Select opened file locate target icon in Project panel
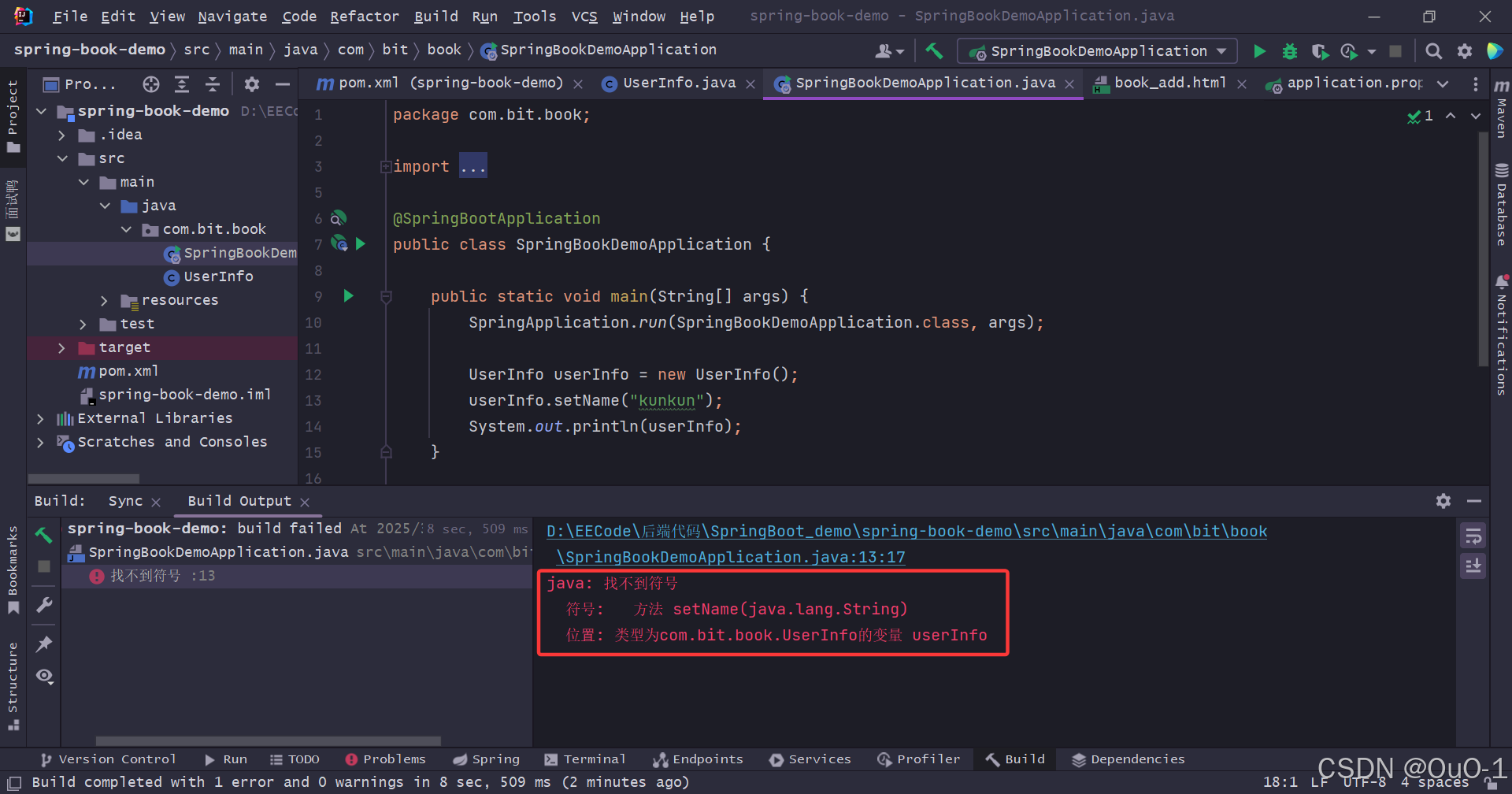Viewport: 1512px width, 794px height. tap(150, 84)
